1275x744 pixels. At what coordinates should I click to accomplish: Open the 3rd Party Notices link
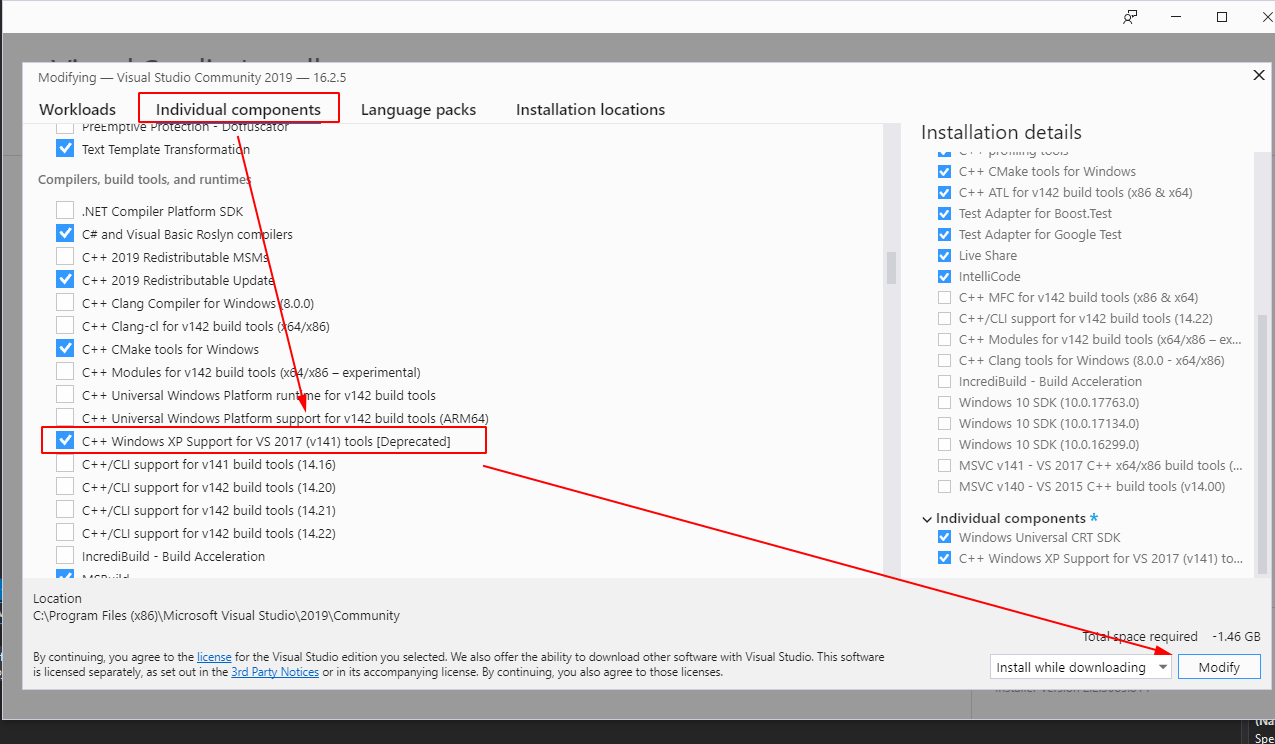[x=275, y=672]
